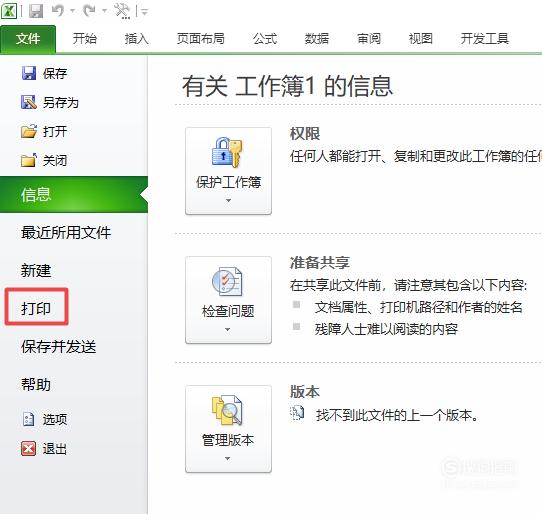Choose 另存为 in the backstage menu
542x514 pixels.
(x=61, y=103)
